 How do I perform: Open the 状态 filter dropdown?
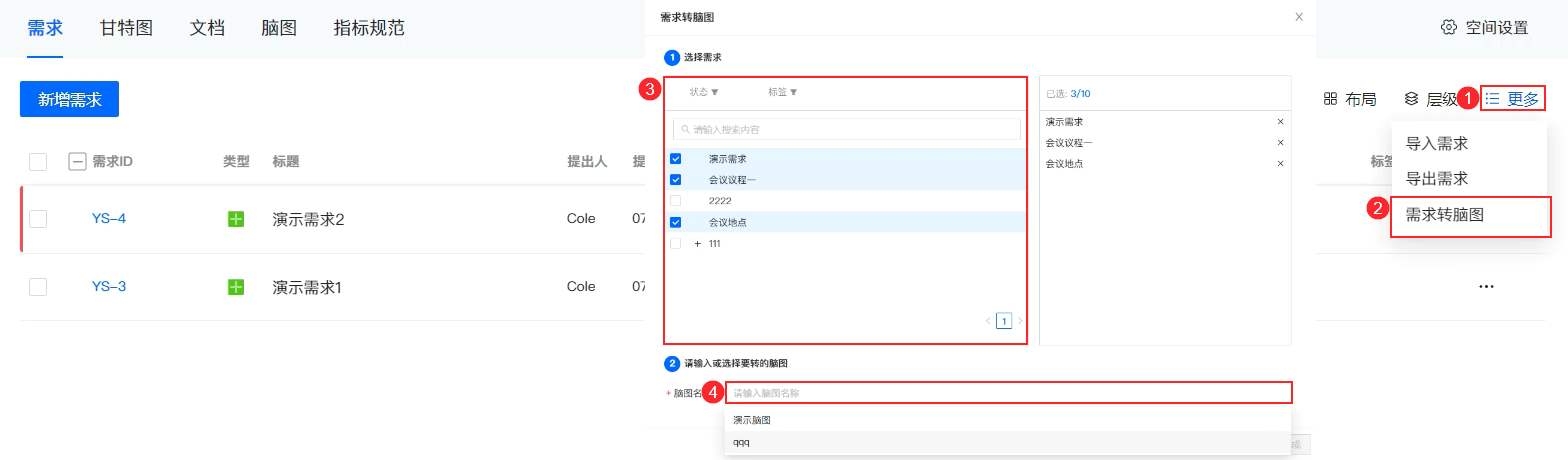[x=704, y=92]
